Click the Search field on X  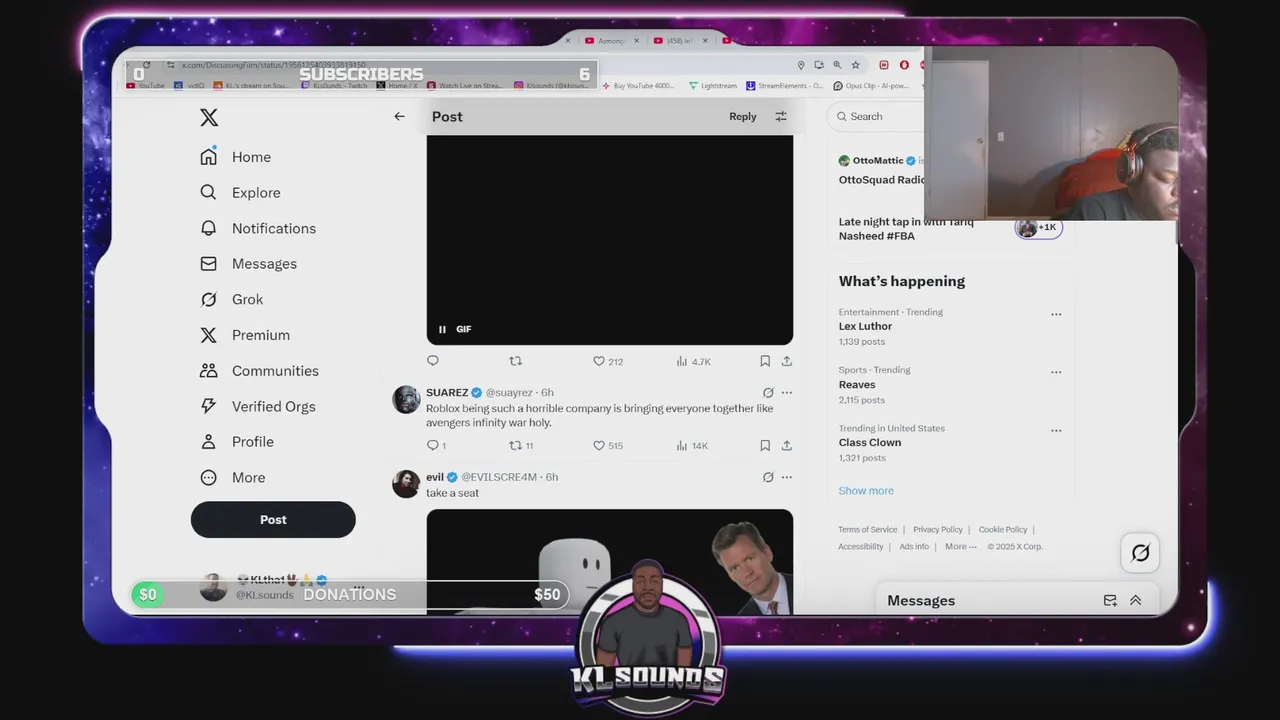tap(876, 117)
